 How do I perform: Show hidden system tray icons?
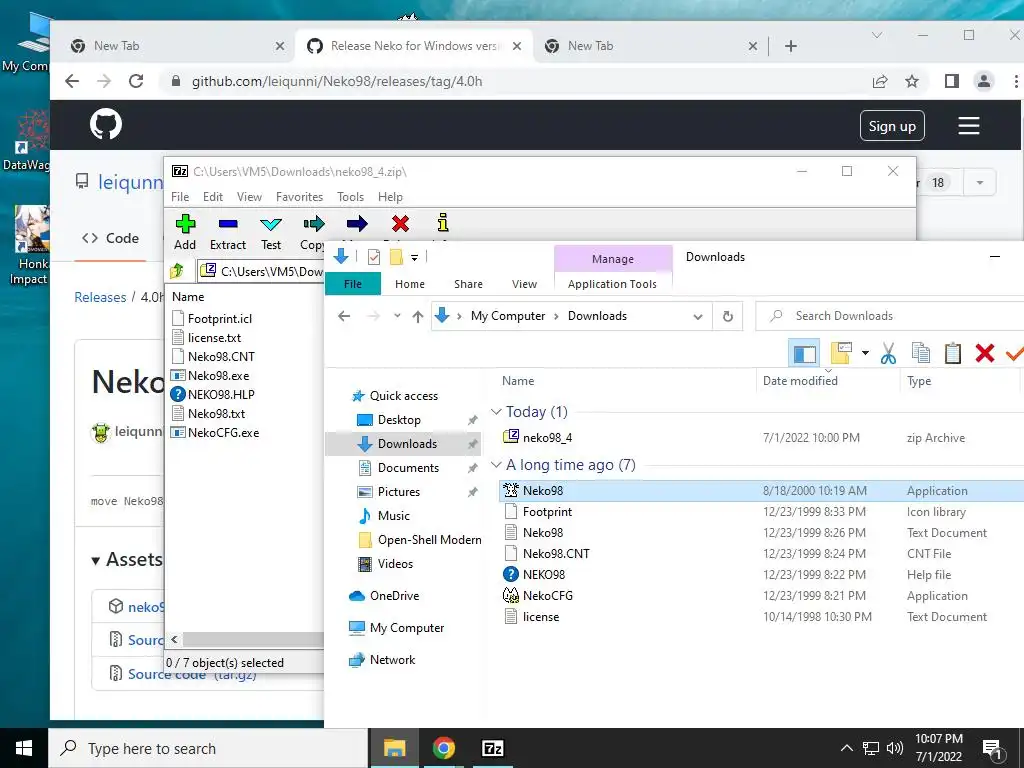coord(846,748)
